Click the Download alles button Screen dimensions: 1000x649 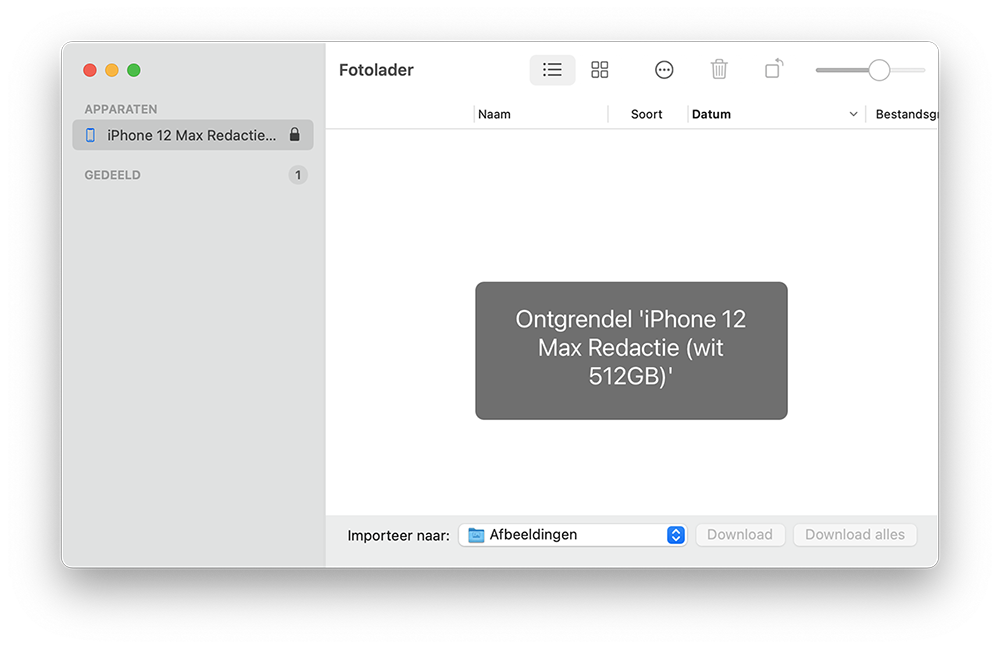click(855, 535)
